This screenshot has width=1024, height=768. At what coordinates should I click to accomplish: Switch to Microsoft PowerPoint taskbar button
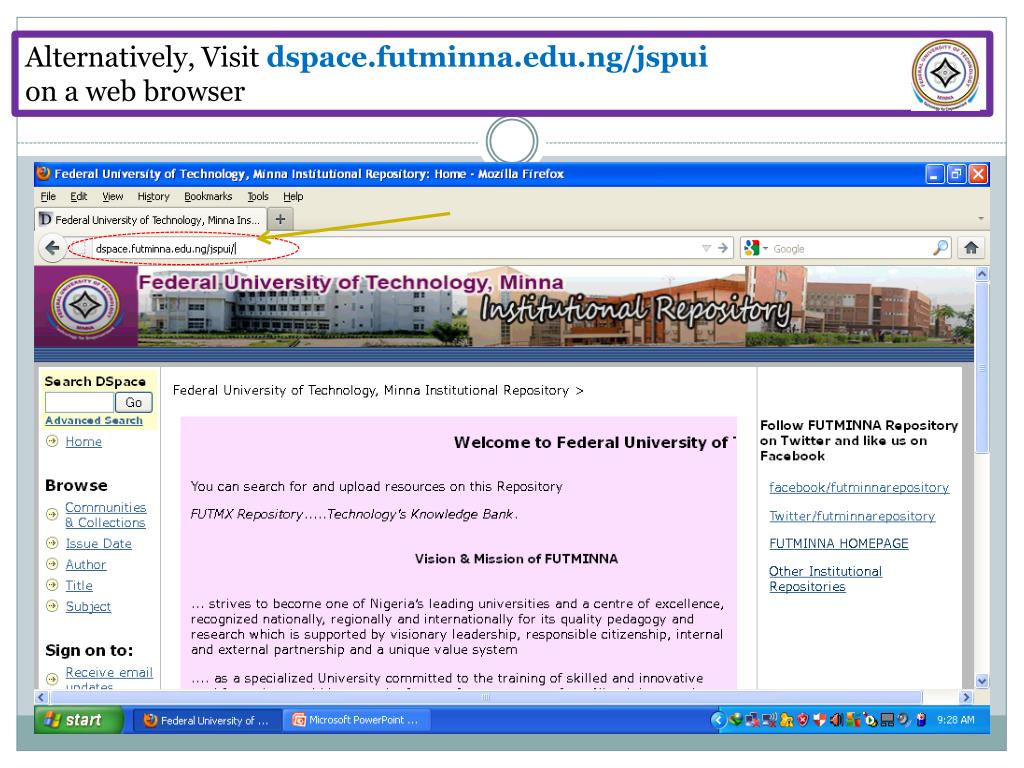click(357, 720)
